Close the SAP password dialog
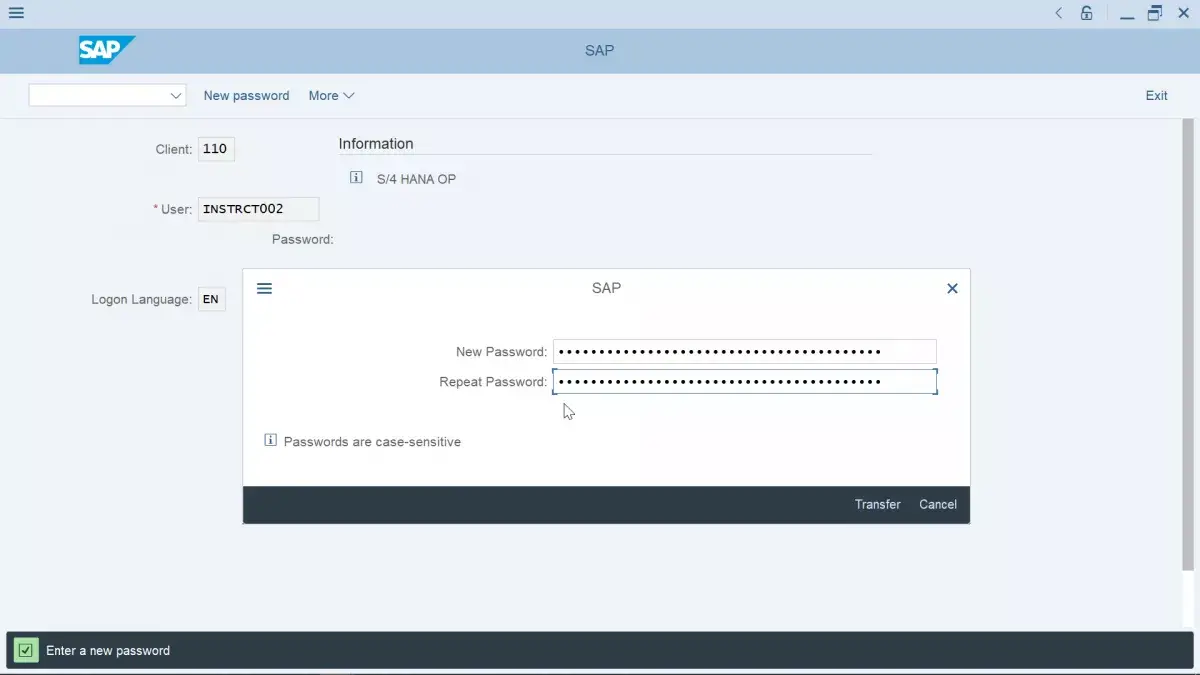The image size is (1200, 675). coord(951,288)
